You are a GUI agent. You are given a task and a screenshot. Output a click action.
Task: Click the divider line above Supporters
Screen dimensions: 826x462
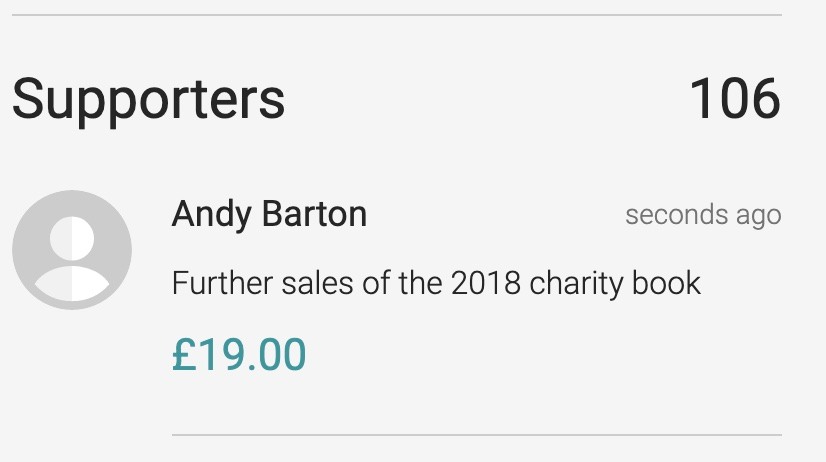pyautogui.click(x=397, y=15)
